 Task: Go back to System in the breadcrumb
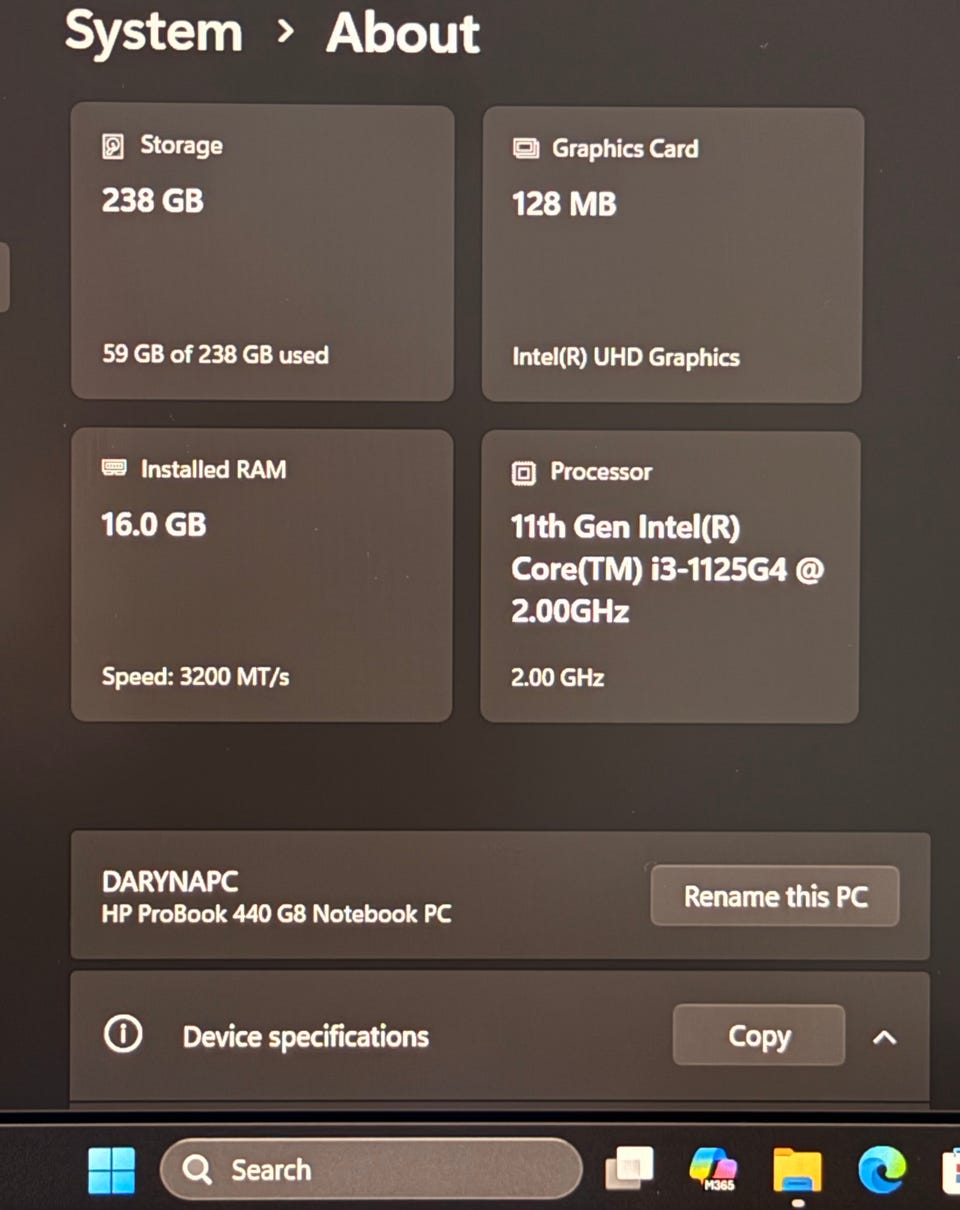point(153,31)
